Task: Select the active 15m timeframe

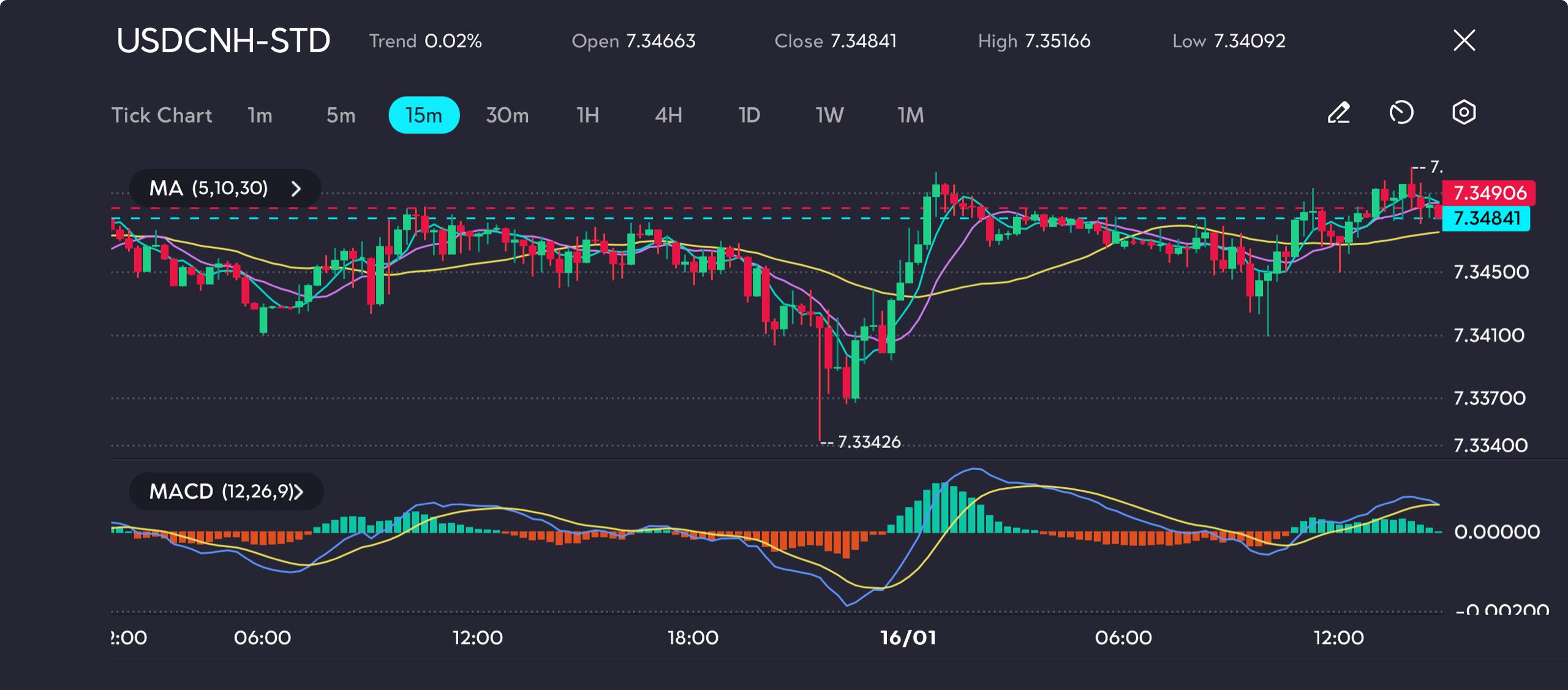Action: pyautogui.click(x=424, y=115)
